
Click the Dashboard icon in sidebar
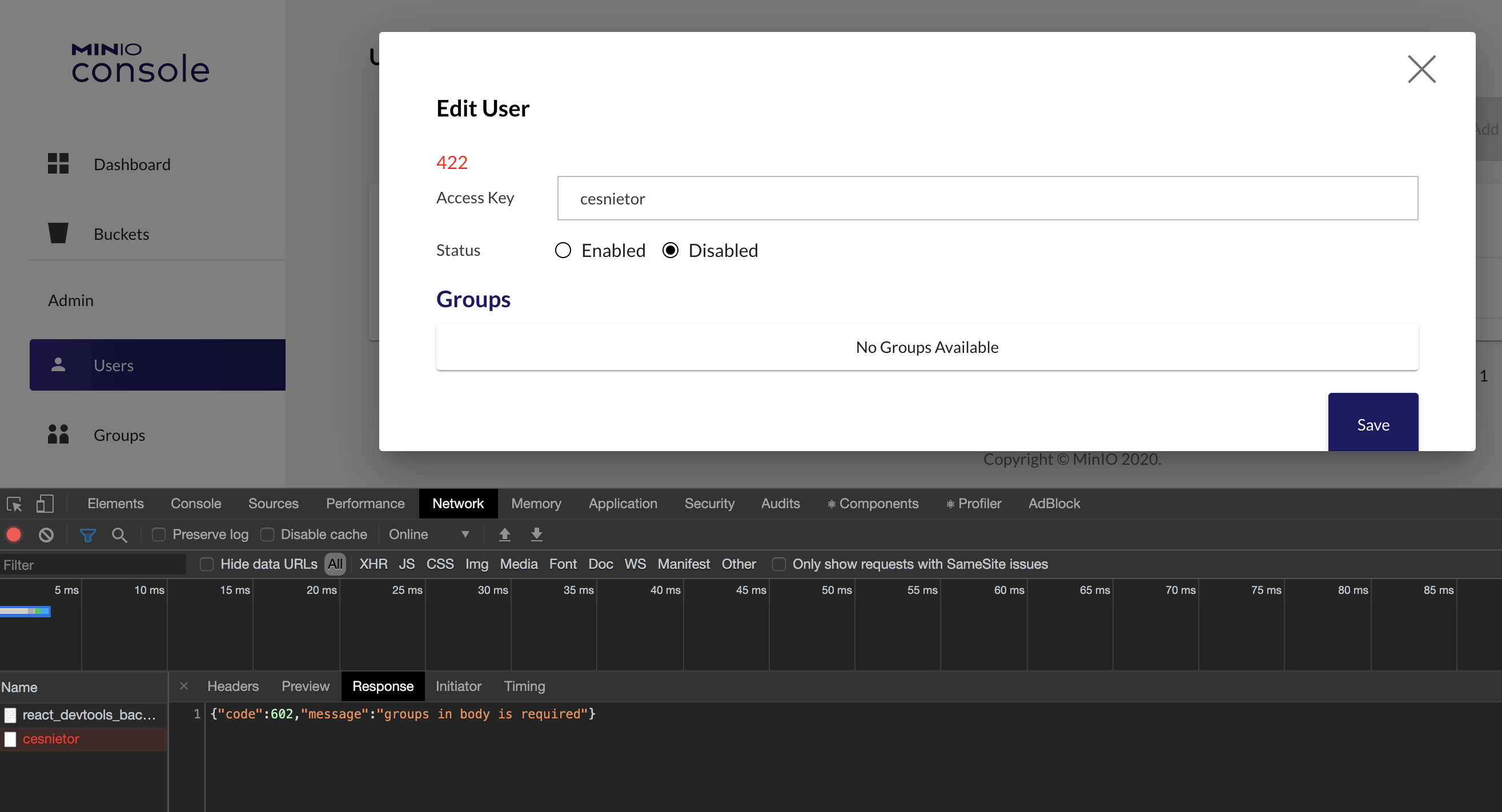click(x=58, y=163)
